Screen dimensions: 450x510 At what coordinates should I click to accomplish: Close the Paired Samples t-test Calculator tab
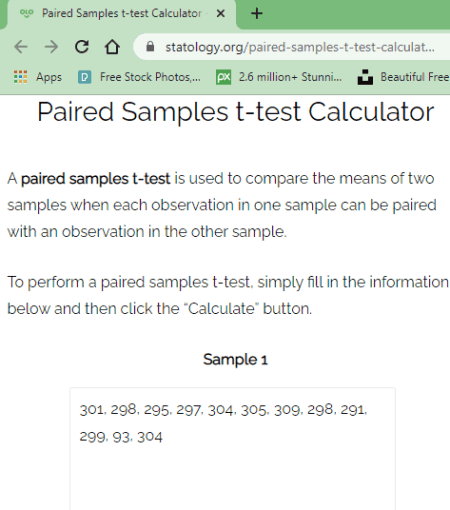(x=221, y=14)
